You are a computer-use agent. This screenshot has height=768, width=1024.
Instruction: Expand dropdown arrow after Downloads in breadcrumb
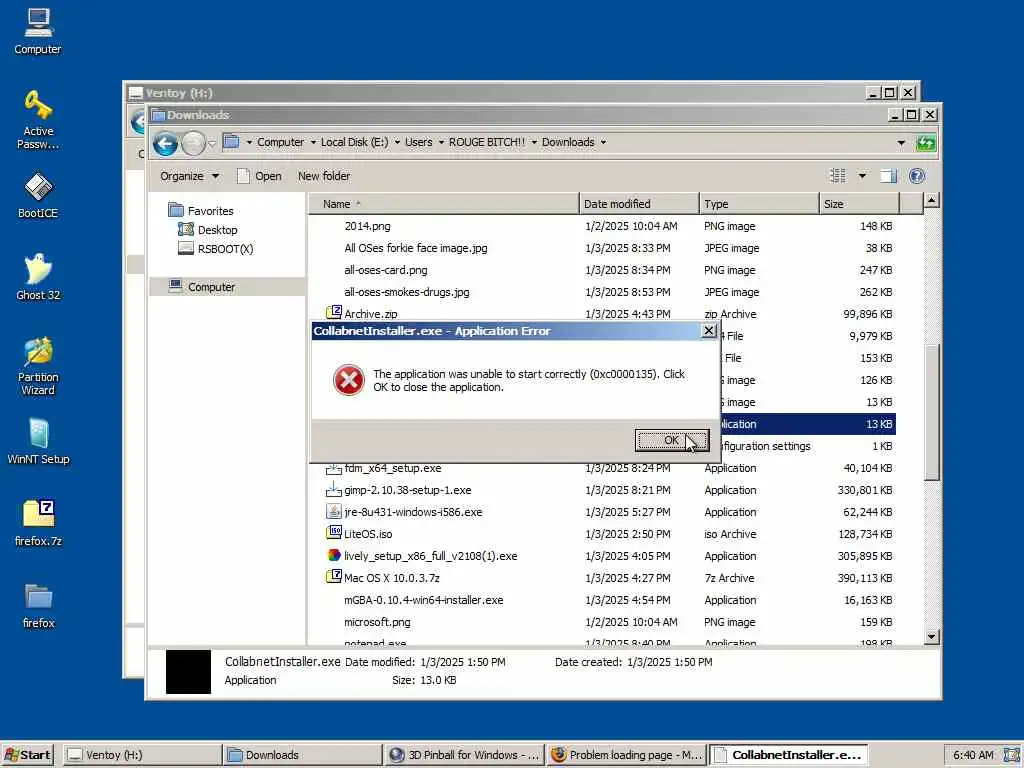[603, 142]
